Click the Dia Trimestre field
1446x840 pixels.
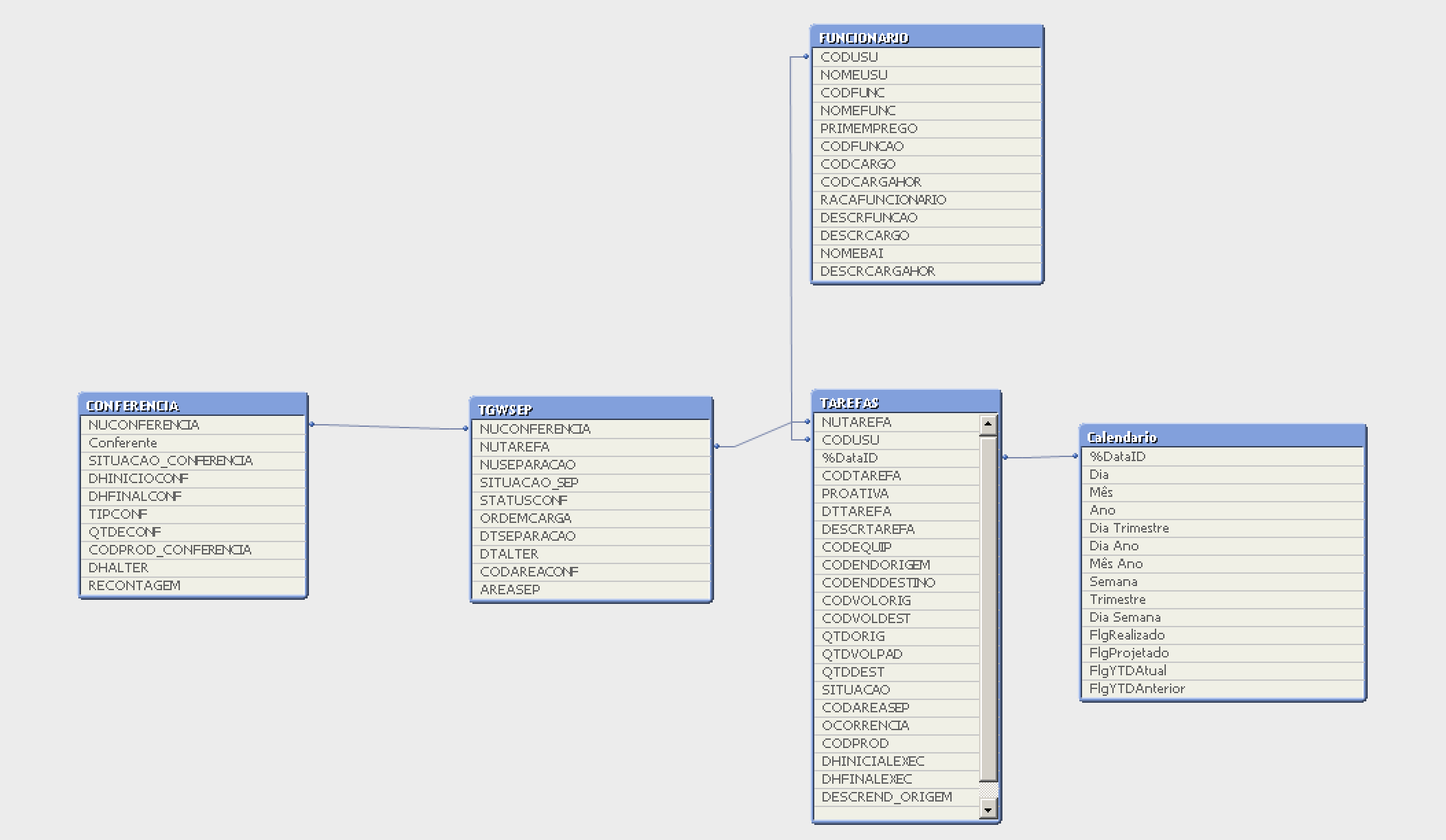1129,528
